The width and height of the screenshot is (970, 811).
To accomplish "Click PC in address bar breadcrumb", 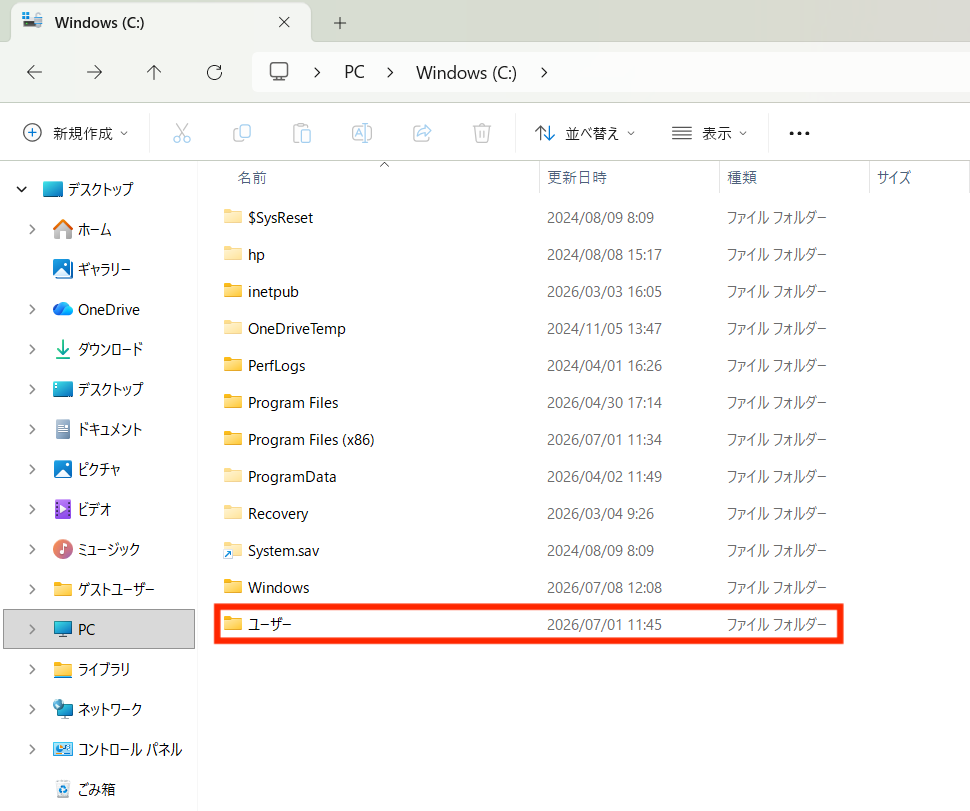I will (354, 72).
